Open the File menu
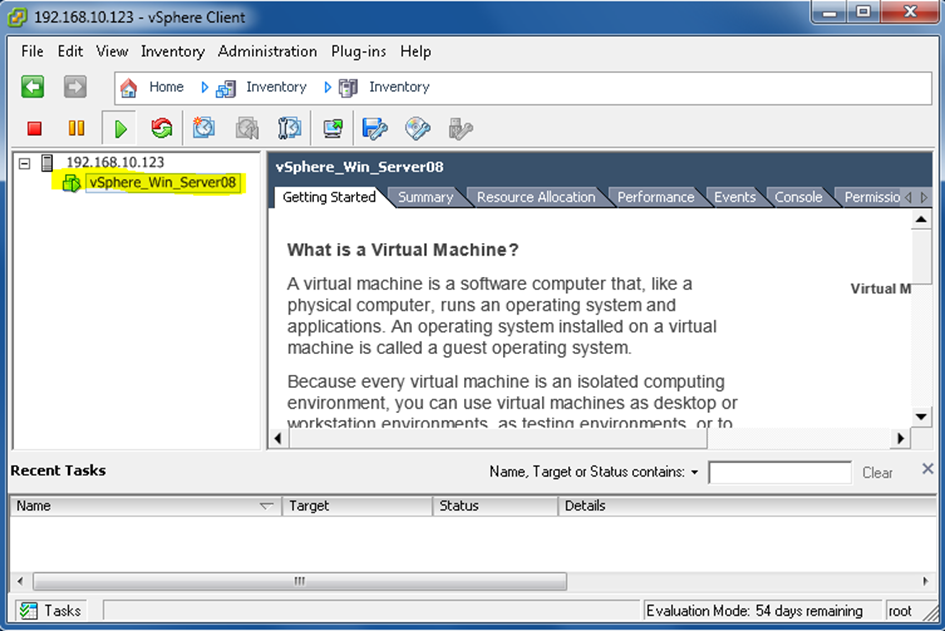 click(32, 52)
